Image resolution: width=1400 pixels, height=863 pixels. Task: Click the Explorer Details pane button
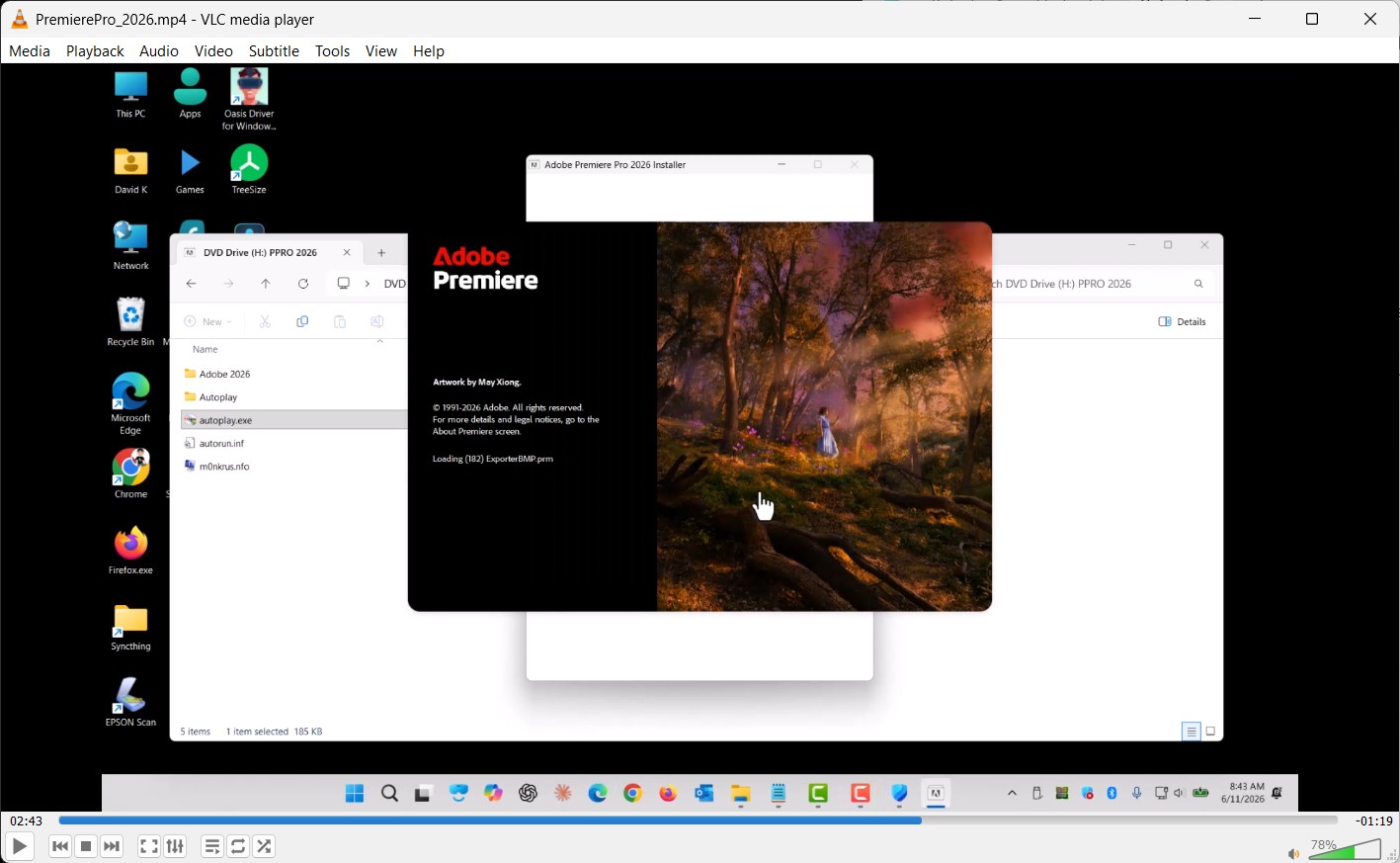[1182, 321]
